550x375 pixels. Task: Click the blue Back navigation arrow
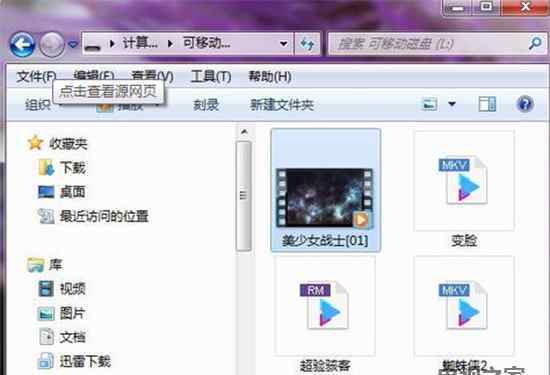(22, 45)
